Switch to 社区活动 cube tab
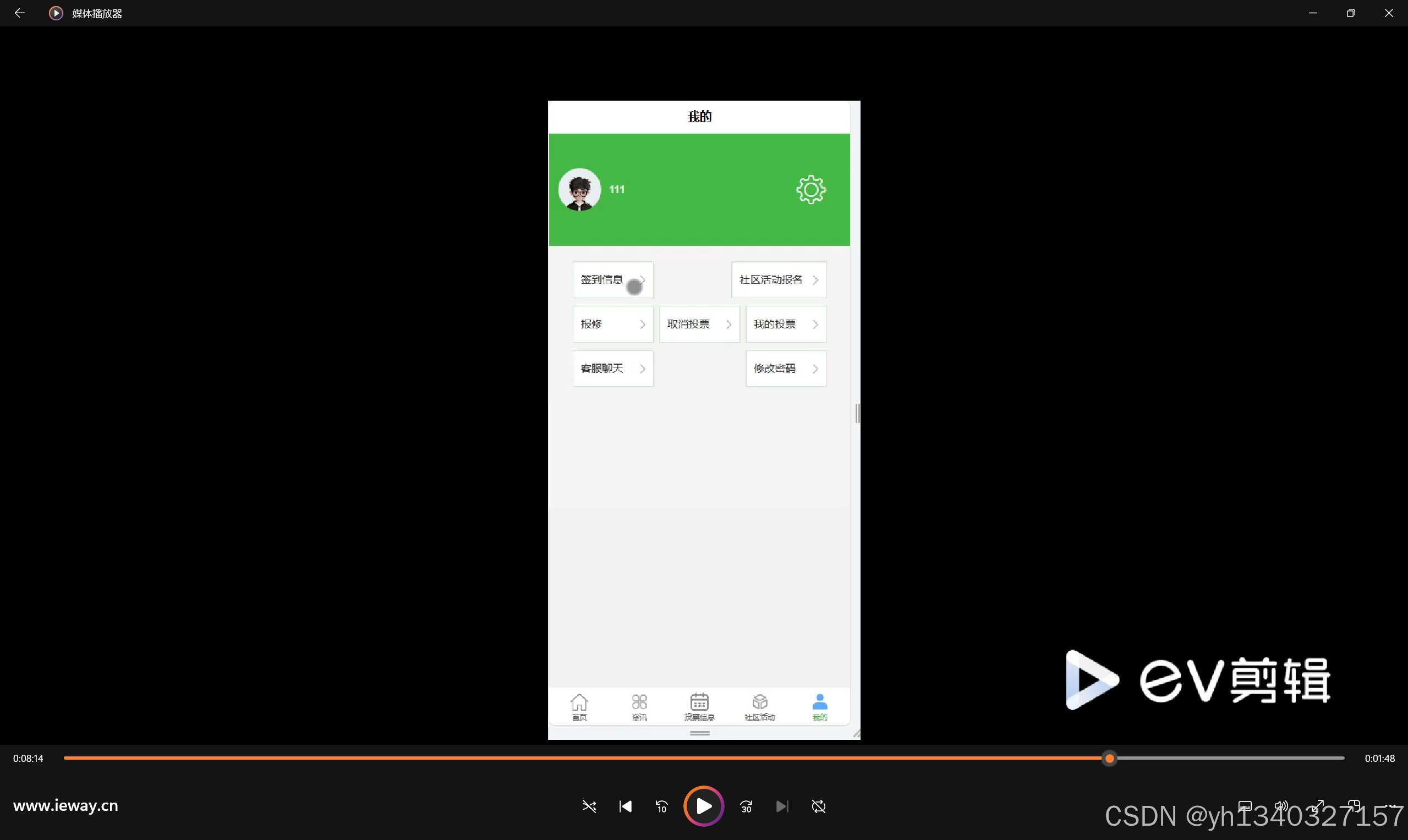Screen dimensions: 1408x840 coord(760,707)
